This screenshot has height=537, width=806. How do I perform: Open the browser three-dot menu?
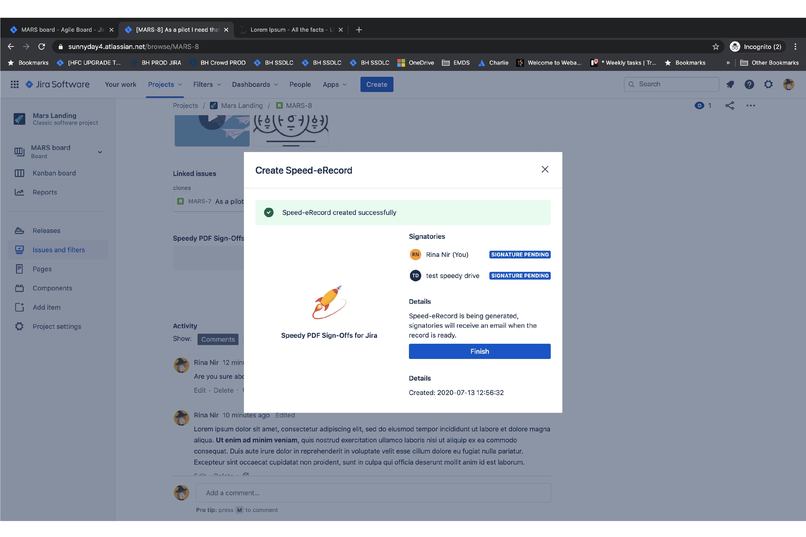click(x=795, y=46)
